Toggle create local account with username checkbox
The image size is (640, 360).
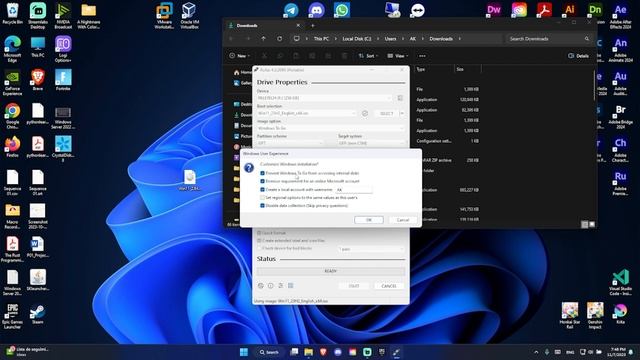click(x=262, y=190)
